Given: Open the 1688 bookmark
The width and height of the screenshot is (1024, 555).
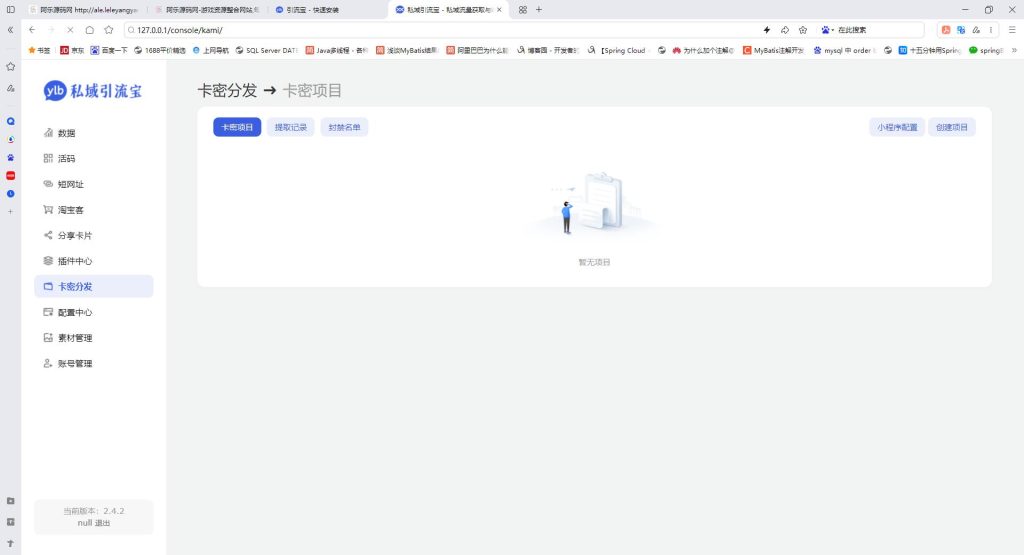Looking at the screenshot, I should pyautogui.click(x=160, y=50).
